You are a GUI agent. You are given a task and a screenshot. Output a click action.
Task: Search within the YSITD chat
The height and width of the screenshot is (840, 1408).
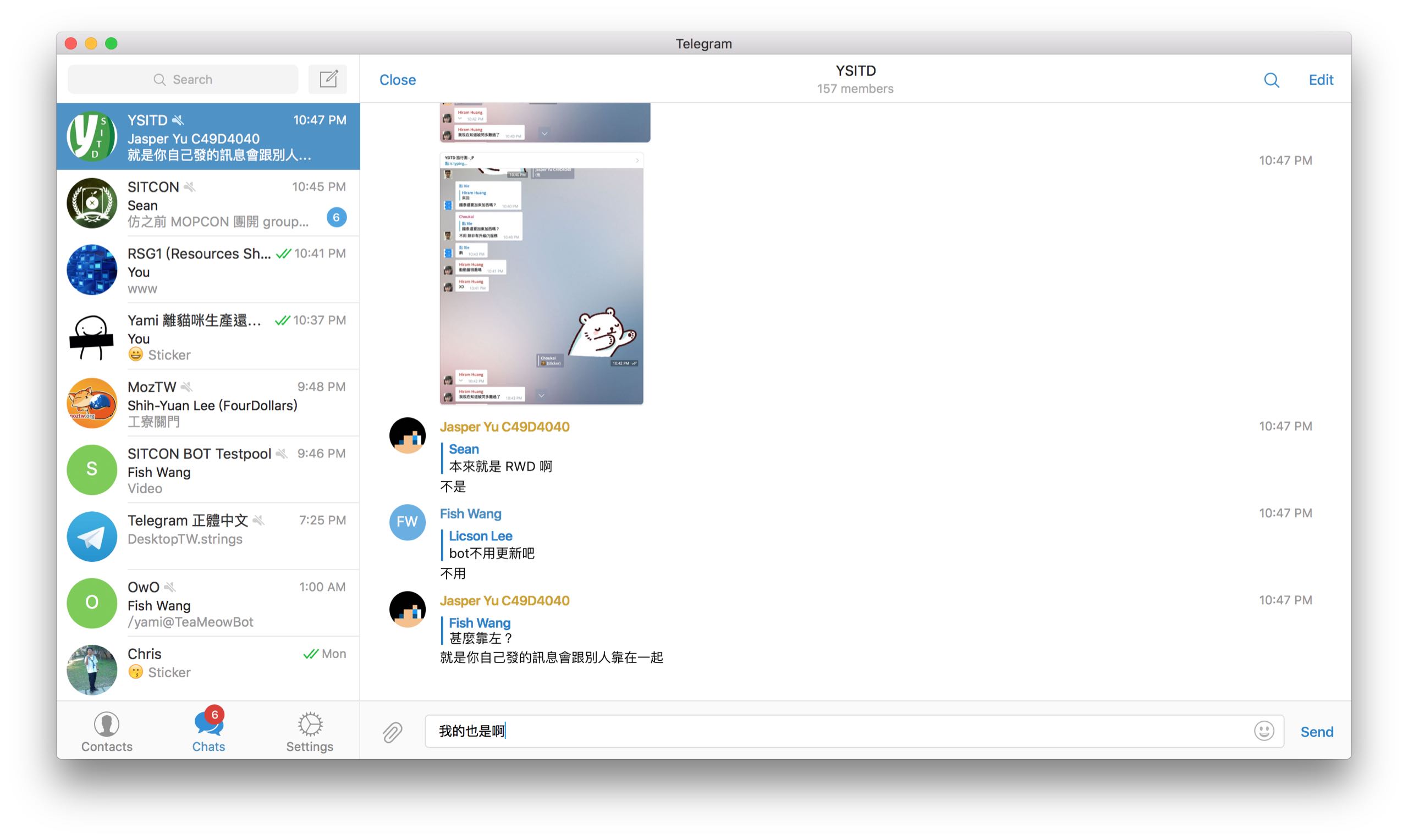coord(1271,80)
